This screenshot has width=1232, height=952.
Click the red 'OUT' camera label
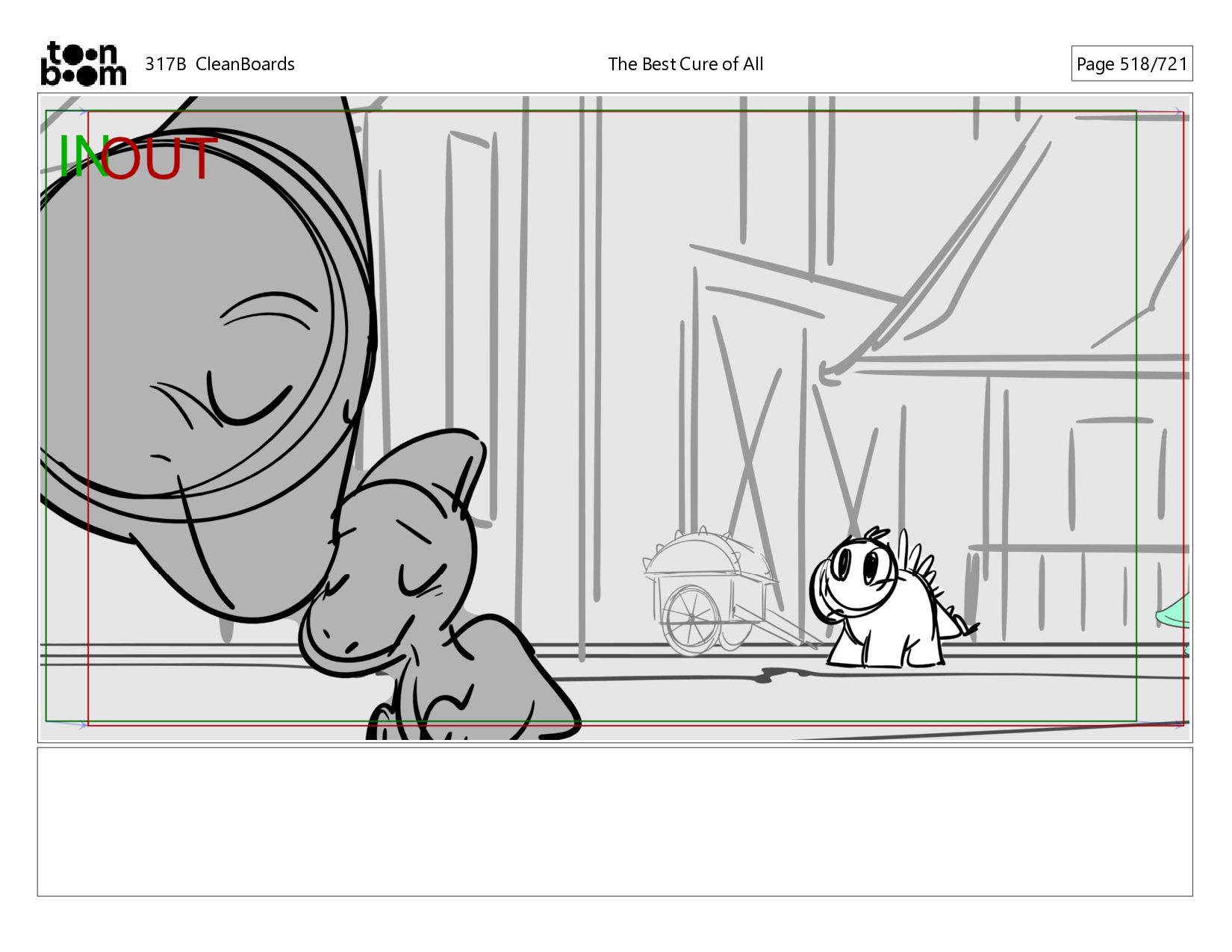[x=160, y=158]
